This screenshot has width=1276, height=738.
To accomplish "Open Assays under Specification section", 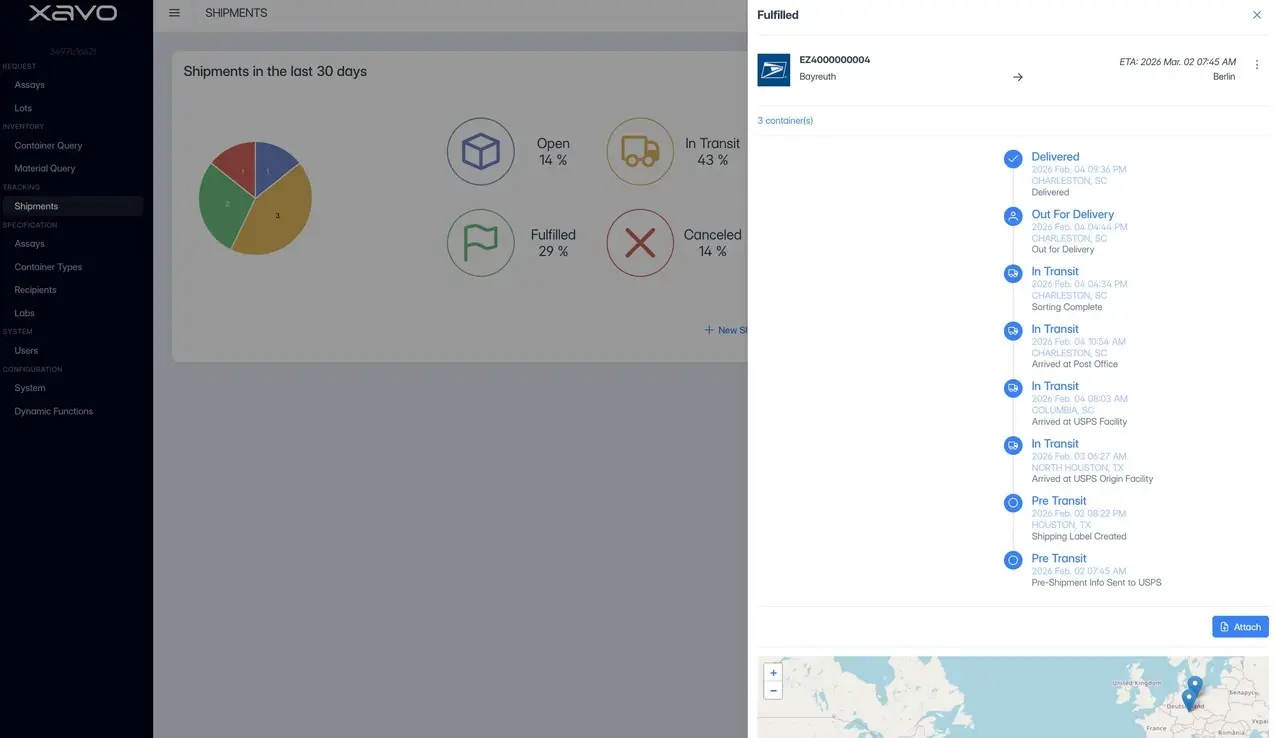I will coord(29,244).
